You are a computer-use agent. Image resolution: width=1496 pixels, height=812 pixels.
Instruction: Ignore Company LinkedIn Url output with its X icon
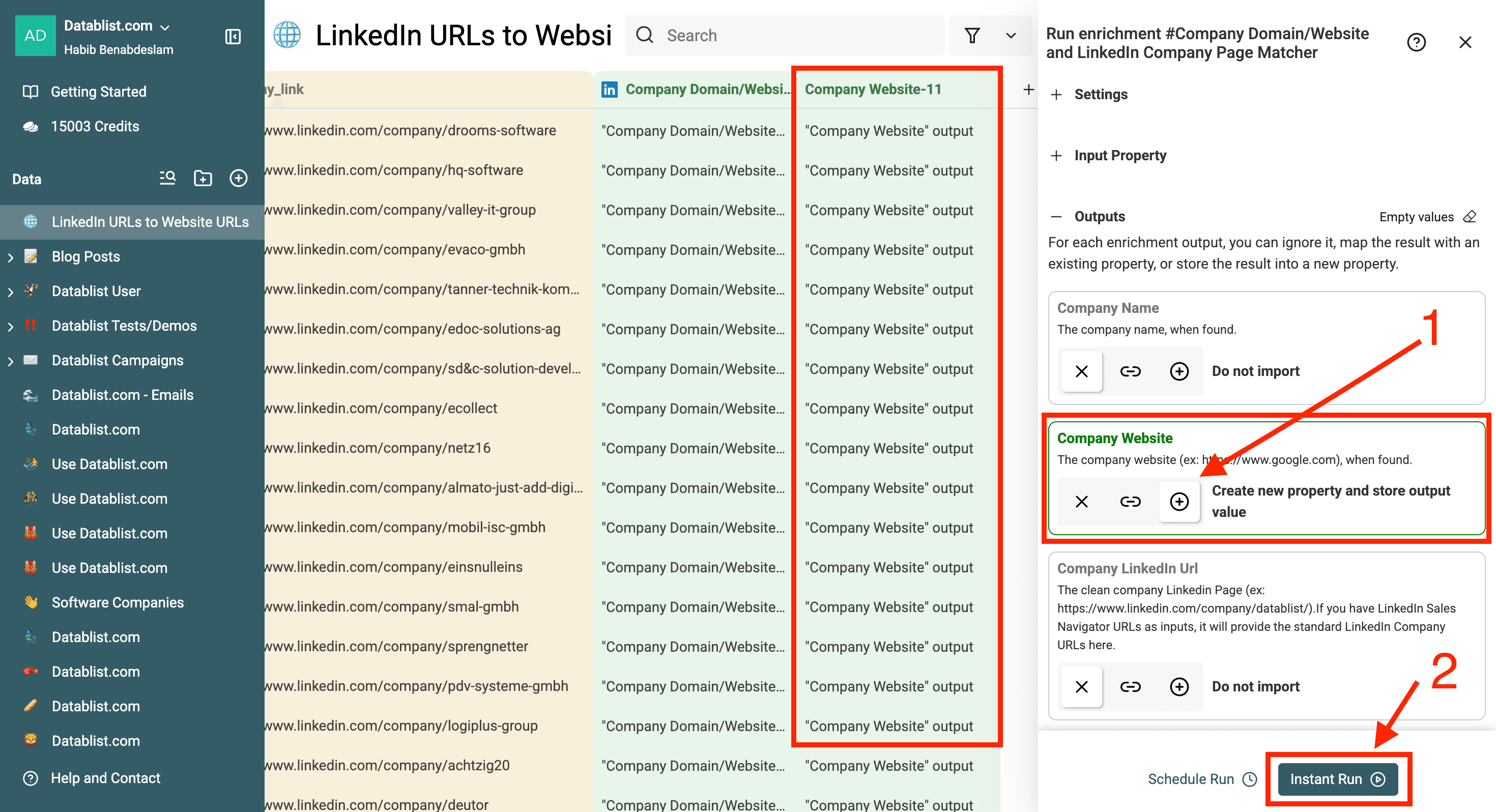pyautogui.click(x=1081, y=686)
